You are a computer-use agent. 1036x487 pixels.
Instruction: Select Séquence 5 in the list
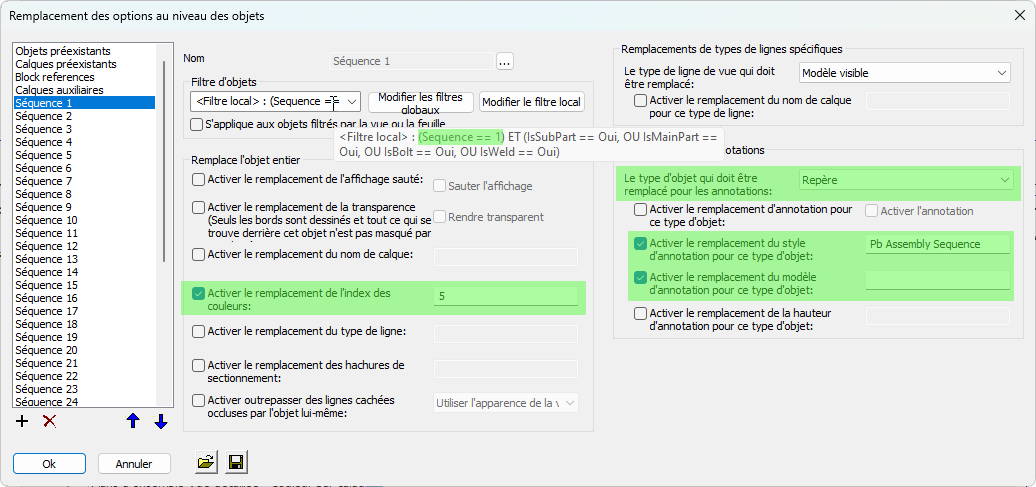tap(43, 155)
